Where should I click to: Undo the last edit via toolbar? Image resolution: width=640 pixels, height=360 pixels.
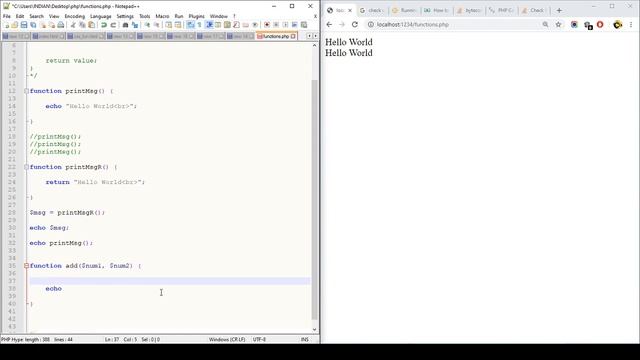click(x=104, y=25)
